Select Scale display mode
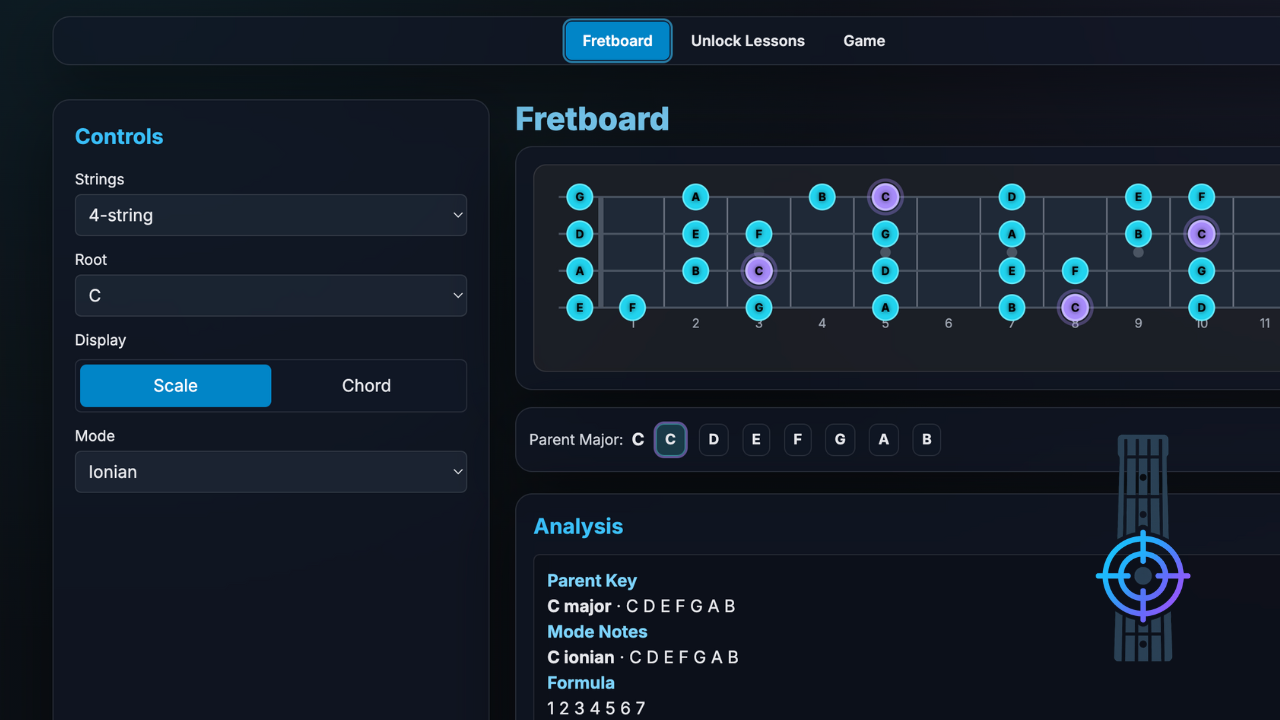 175,386
